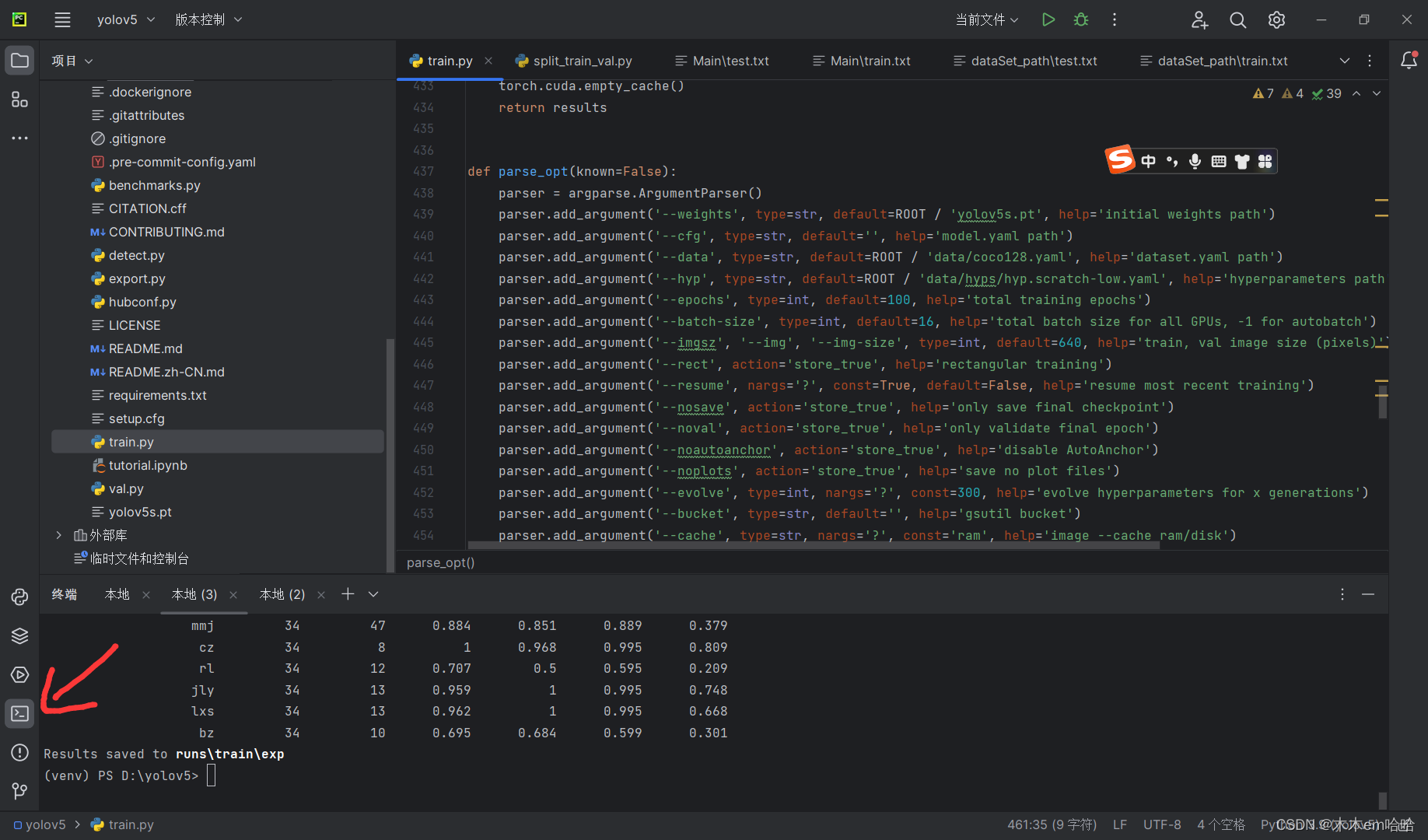Open the 当前文件 run configuration dropdown
Viewport: 1428px width, 840px height.
pyautogui.click(x=986, y=19)
